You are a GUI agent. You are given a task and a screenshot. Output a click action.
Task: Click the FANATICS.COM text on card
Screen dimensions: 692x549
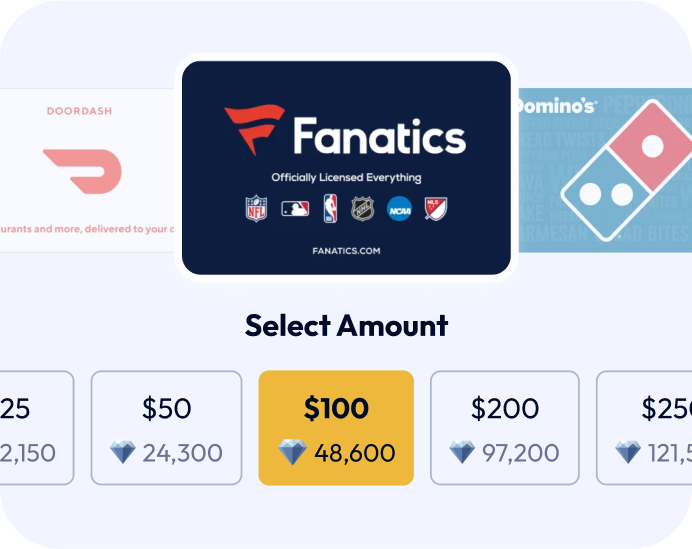(346, 251)
